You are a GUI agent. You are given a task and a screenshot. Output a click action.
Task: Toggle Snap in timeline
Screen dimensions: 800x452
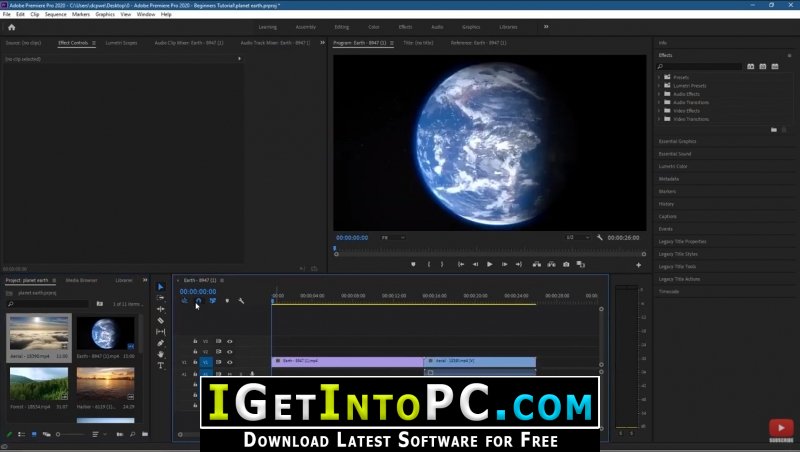(198, 301)
